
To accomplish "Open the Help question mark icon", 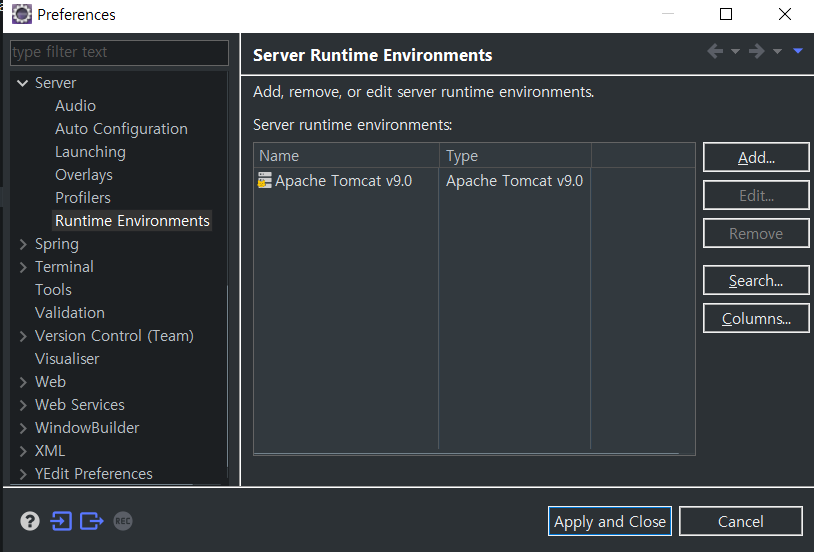I will [30, 521].
